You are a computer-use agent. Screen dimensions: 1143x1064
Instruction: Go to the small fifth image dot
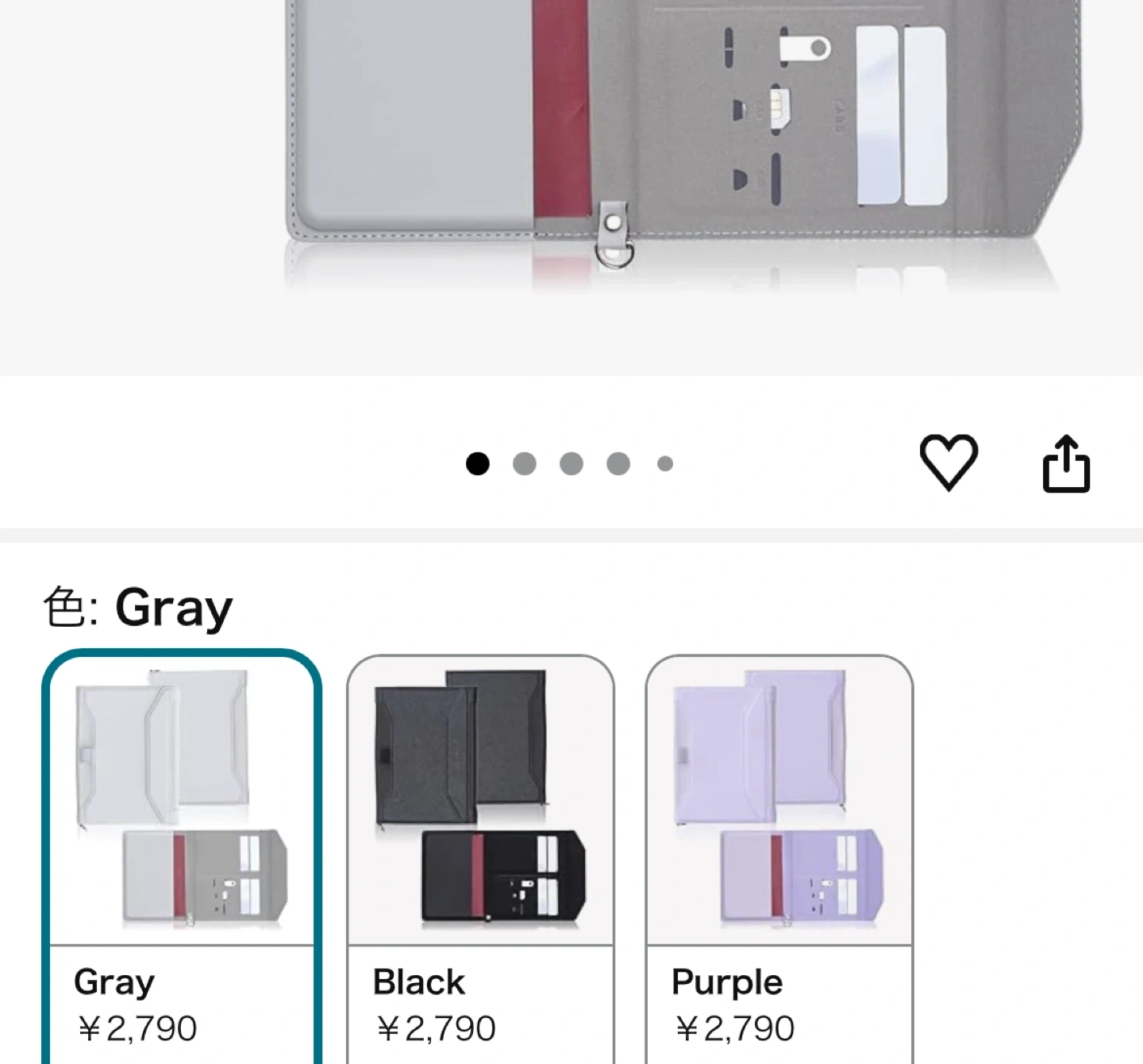point(665,463)
